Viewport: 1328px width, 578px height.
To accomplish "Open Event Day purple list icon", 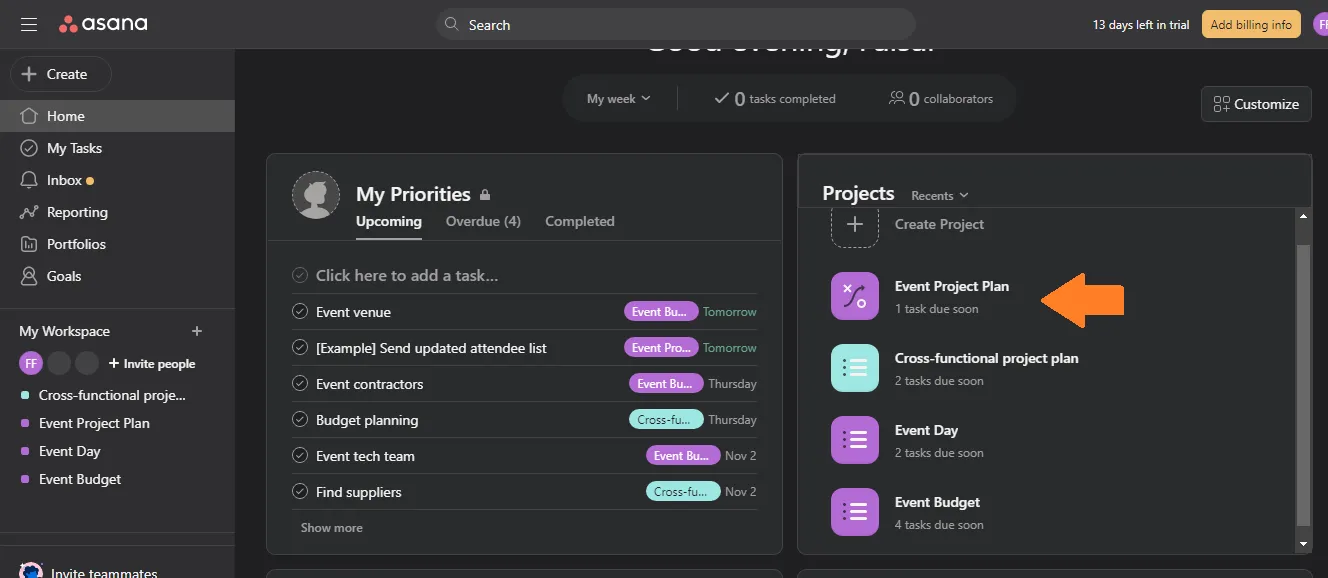I will tap(855, 440).
